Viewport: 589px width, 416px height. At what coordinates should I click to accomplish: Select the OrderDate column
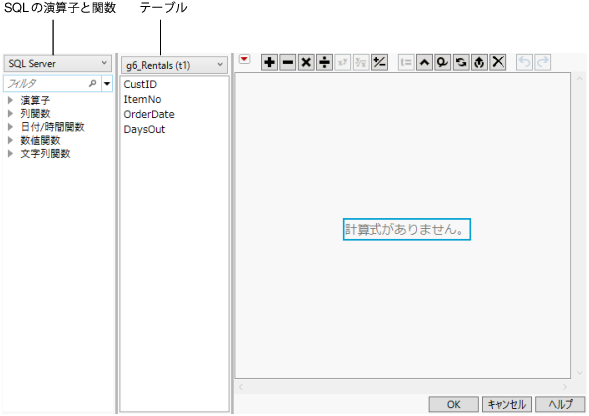pos(149,114)
